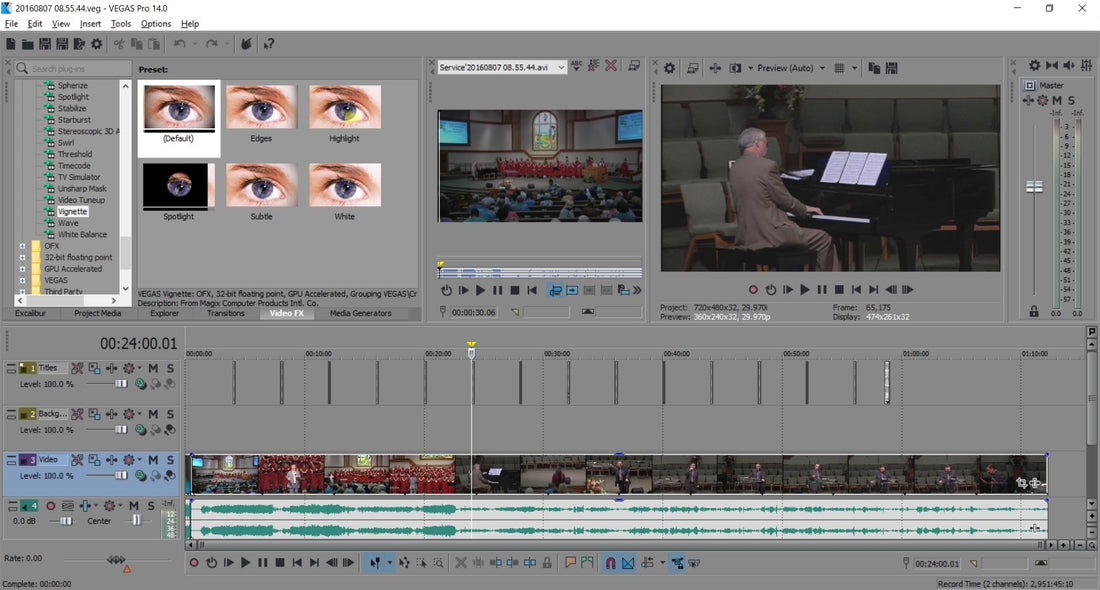Enable snapping with the magnet icon
The image size is (1100, 590).
[x=611, y=562]
